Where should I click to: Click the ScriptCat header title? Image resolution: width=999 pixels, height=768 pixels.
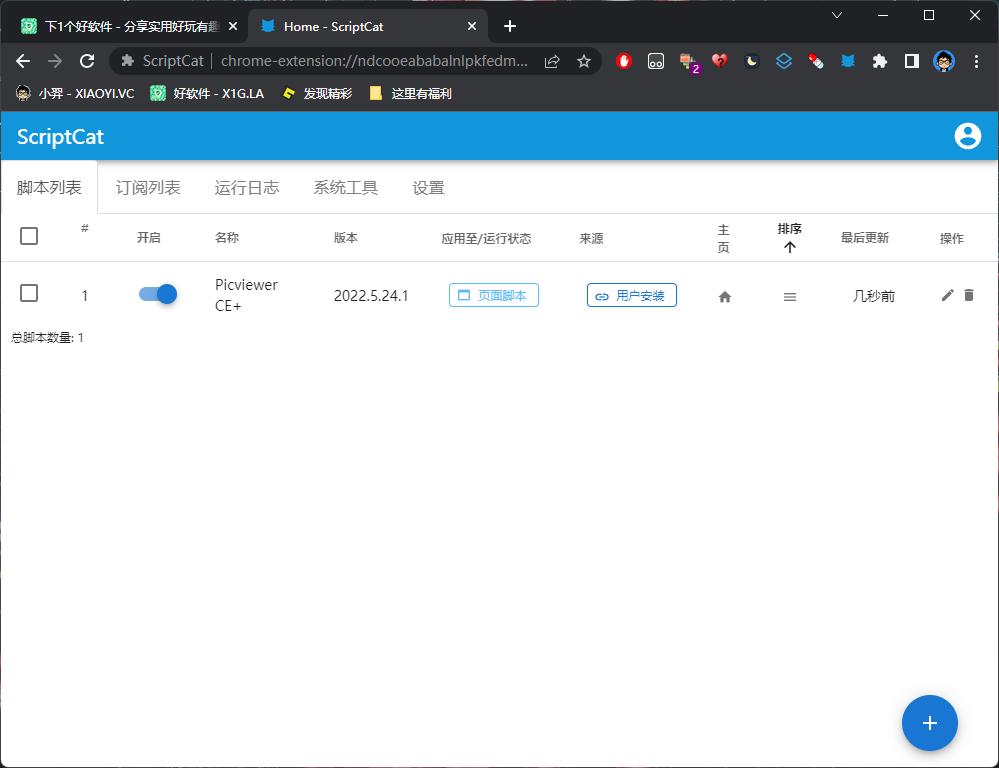click(x=60, y=136)
